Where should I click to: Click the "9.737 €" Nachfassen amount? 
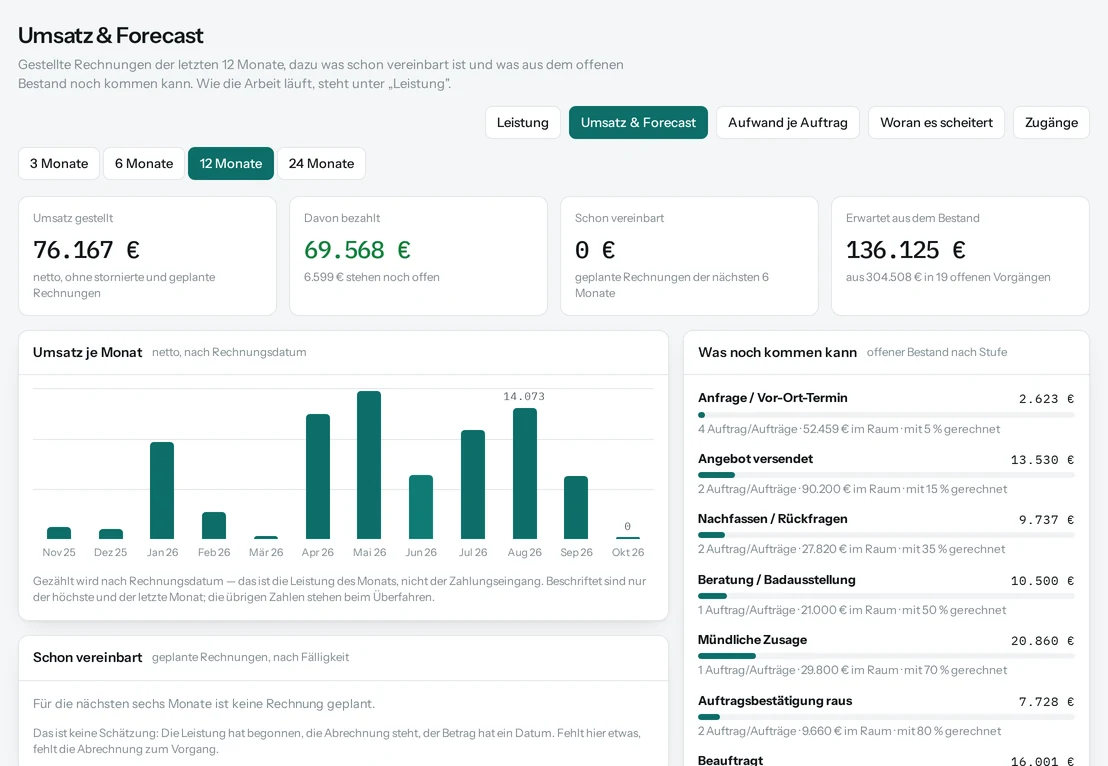1047,520
